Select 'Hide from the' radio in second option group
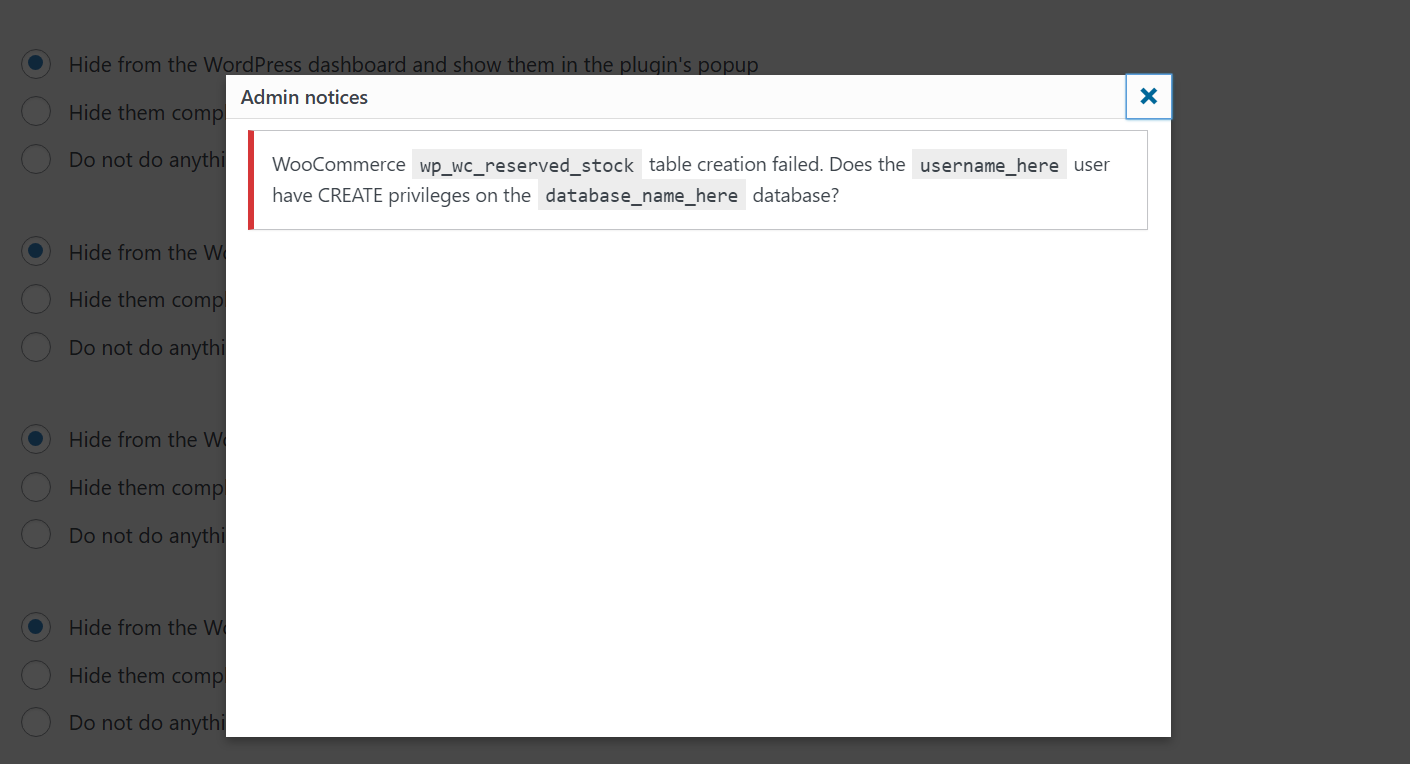This screenshot has width=1410, height=764. click(x=36, y=251)
